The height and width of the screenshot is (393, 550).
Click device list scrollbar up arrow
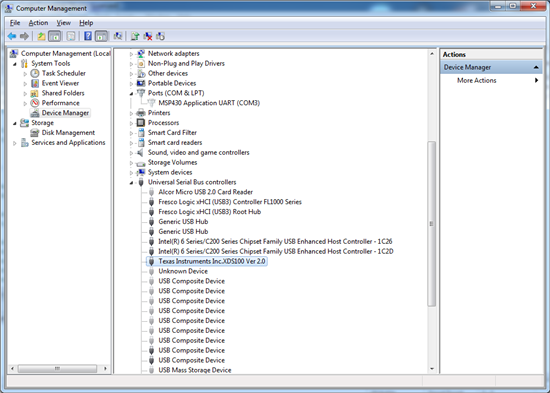(432, 54)
